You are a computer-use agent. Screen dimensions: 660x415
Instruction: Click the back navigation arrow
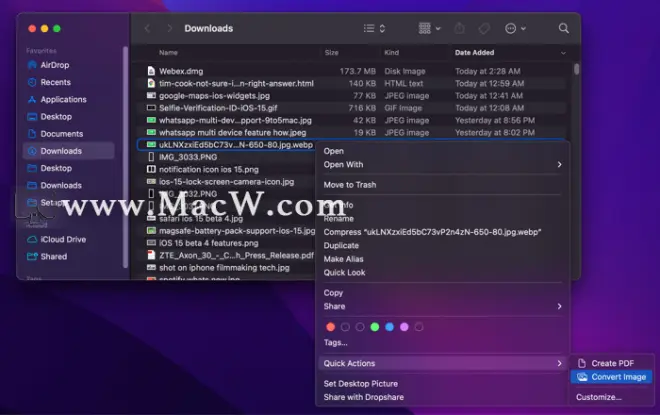tap(147, 28)
